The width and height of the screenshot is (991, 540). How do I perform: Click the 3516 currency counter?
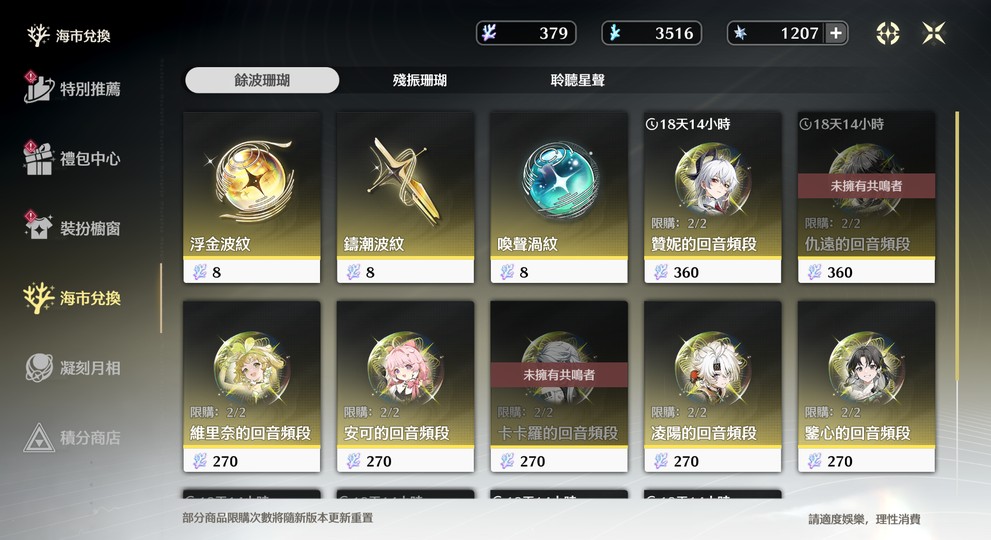pos(651,33)
